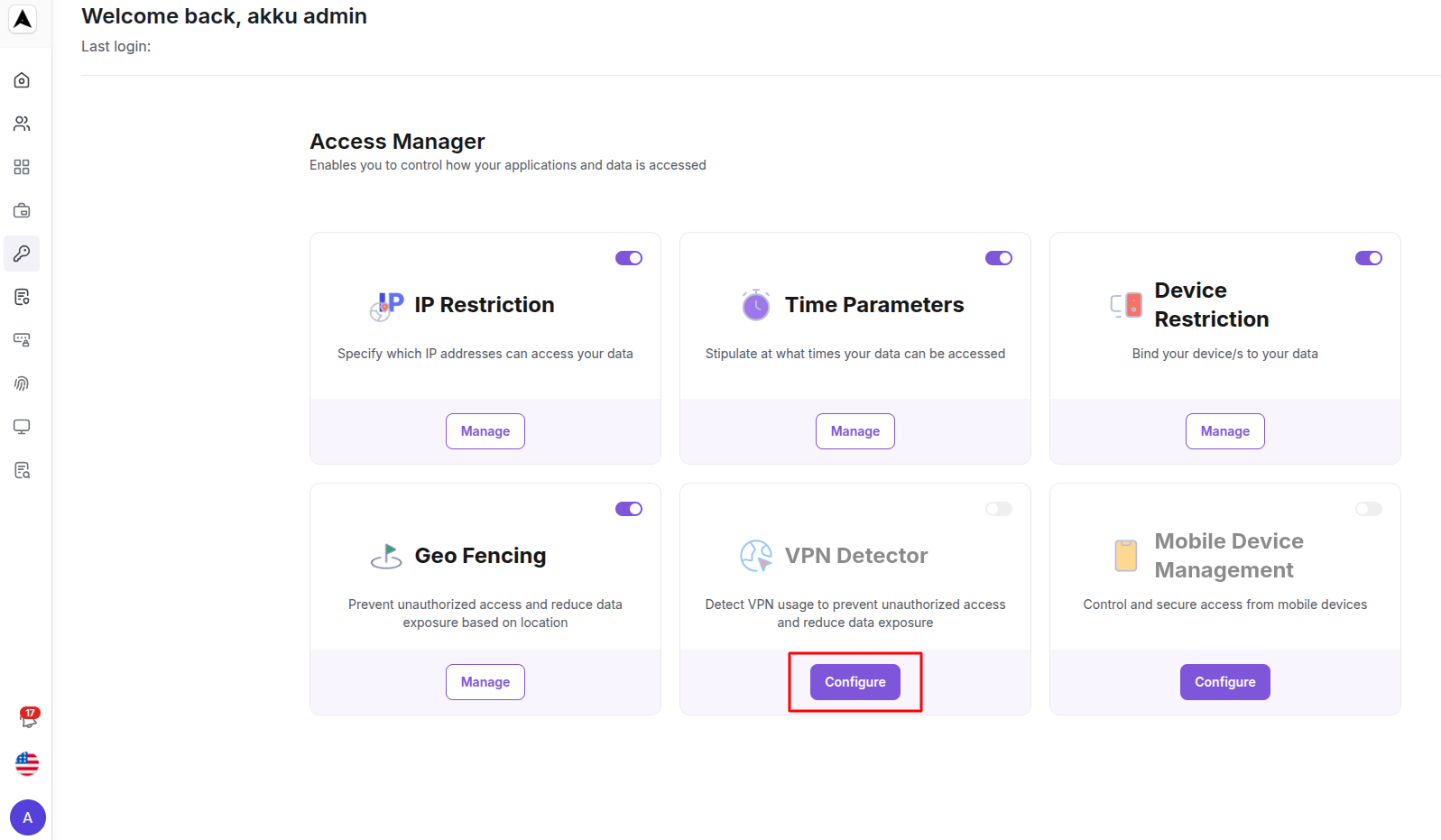Viewport: 1441px width, 840px height.
Task: Click Manage under Geo Fencing
Action: (485, 682)
